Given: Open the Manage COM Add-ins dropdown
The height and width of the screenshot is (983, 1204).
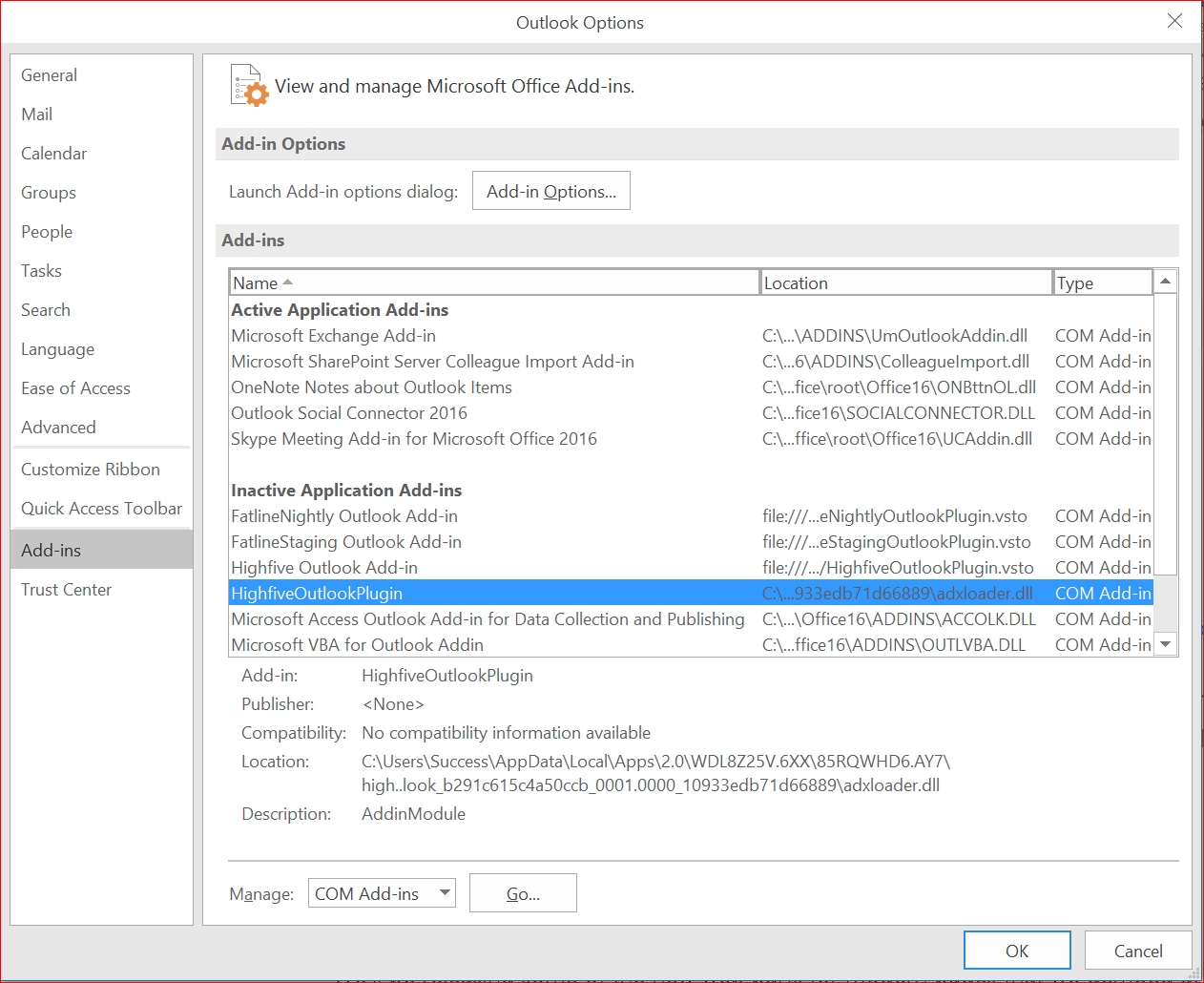Looking at the screenshot, I should pyautogui.click(x=382, y=893).
